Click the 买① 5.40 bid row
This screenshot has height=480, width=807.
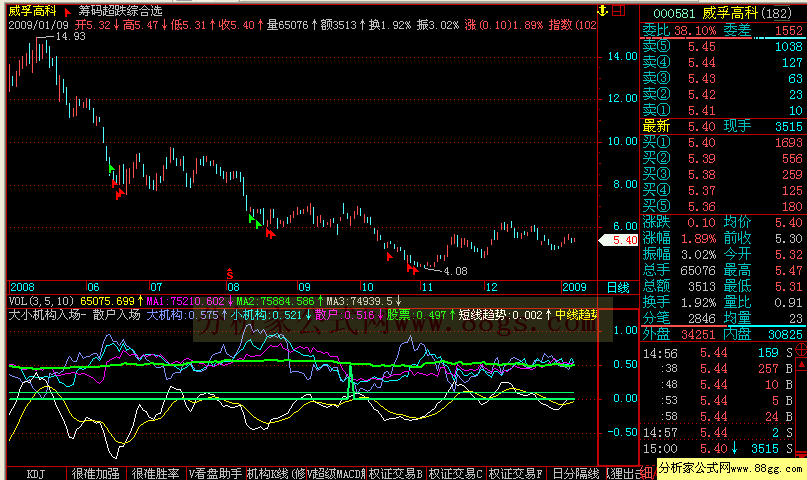[x=722, y=143]
